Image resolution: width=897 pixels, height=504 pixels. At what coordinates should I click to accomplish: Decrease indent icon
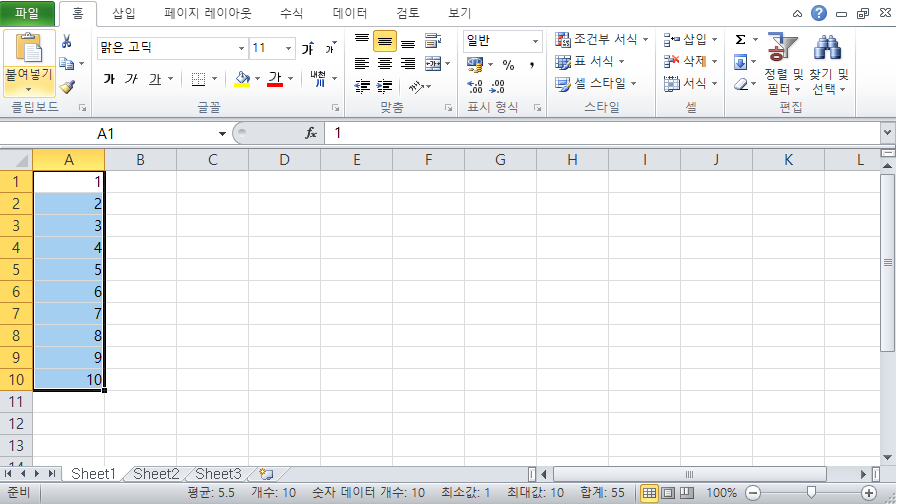click(362, 86)
